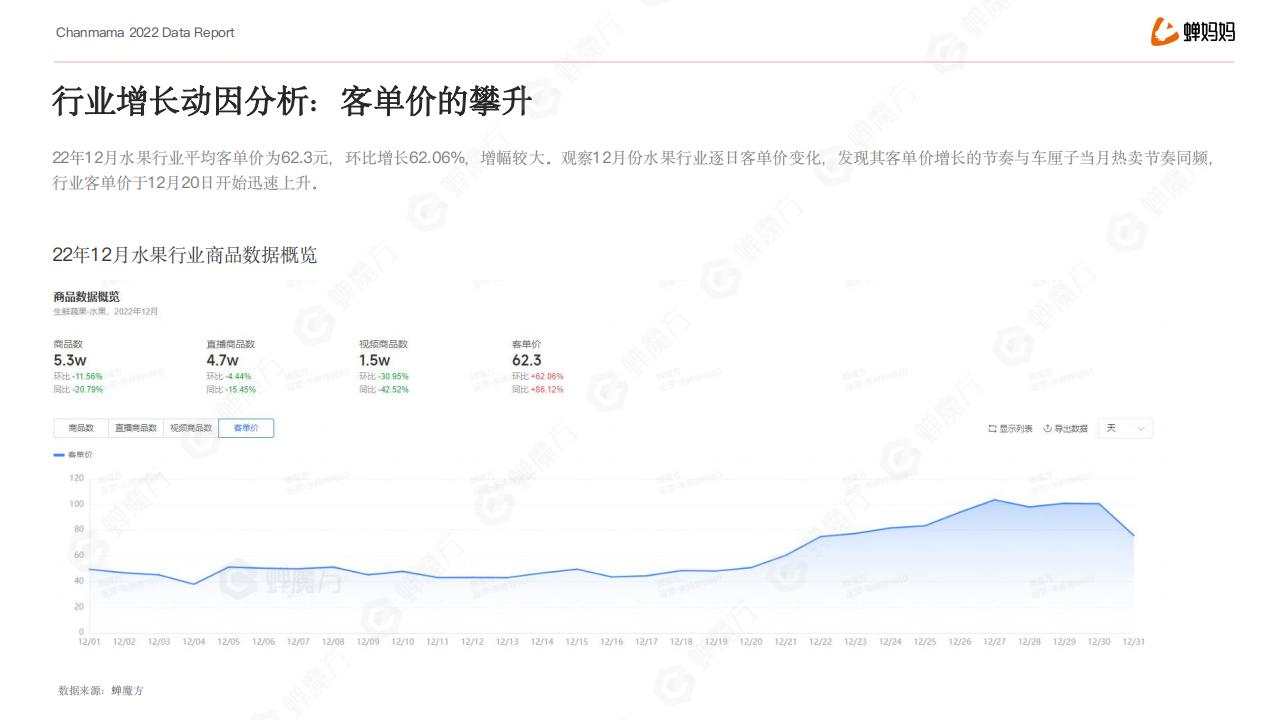Expand the dropdown chevron next to 天
Image resolution: width=1280 pixels, height=720 pixels.
[1141, 429]
